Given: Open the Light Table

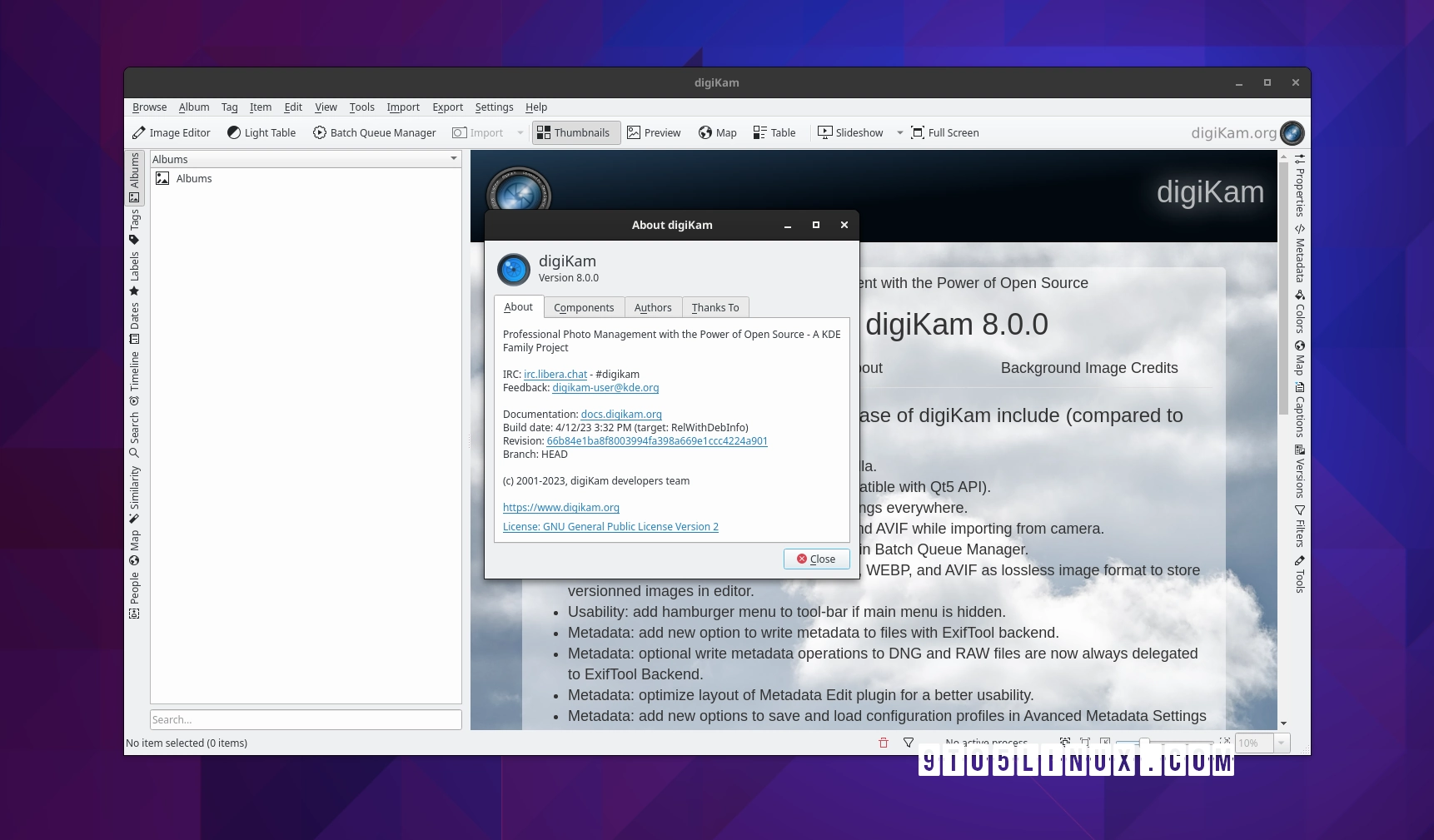Looking at the screenshot, I should (x=261, y=132).
